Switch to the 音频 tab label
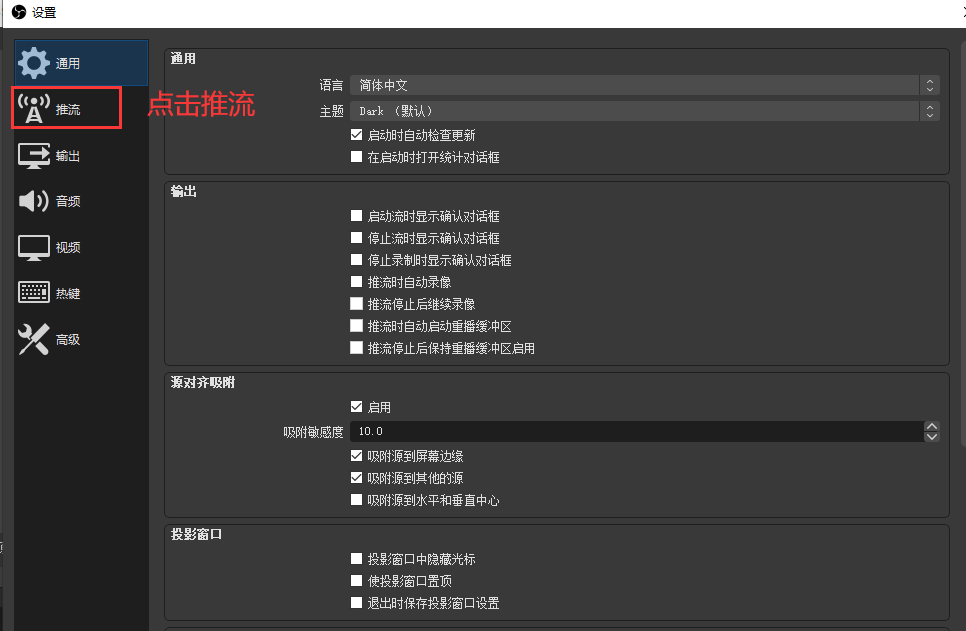 tap(68, 202)
